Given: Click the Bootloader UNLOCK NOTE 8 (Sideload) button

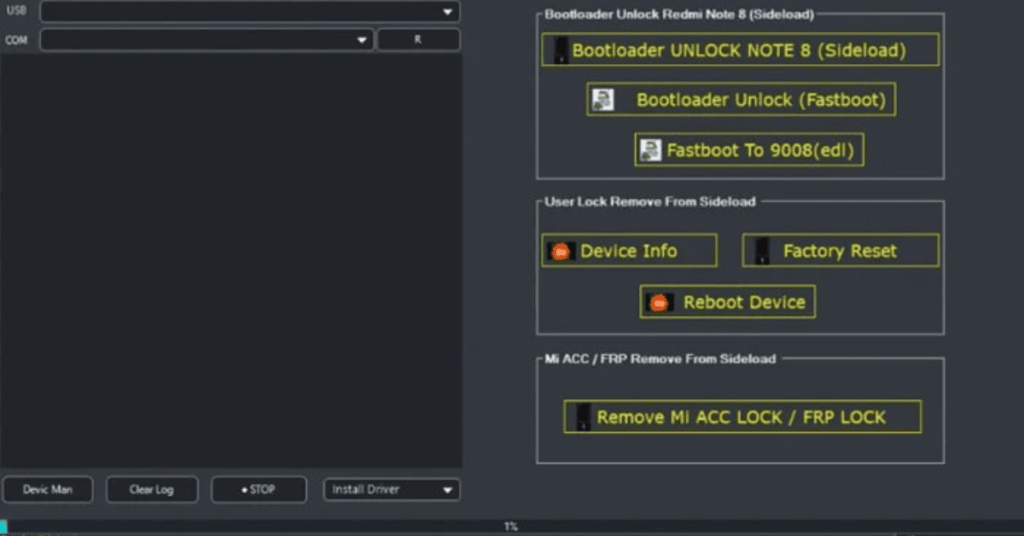Looking at the screenshot, I should [740, 50].
